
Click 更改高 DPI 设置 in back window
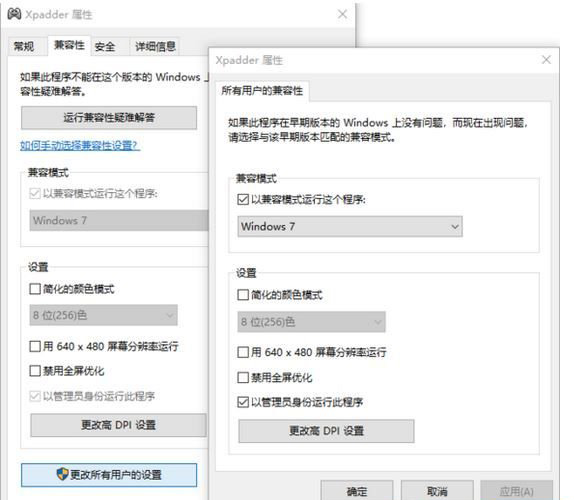pos(119,425)
